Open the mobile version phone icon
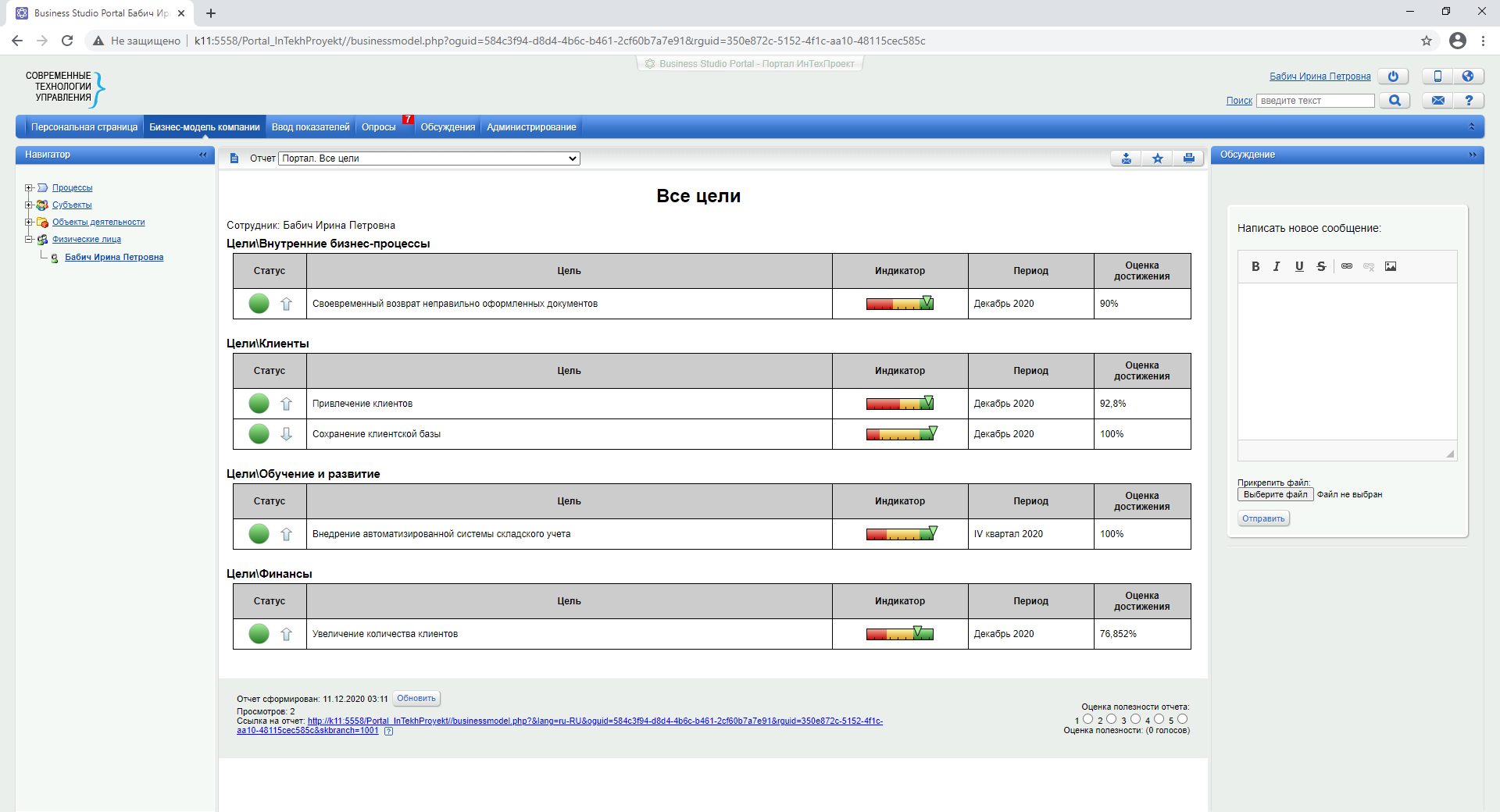 click(1437, 77)
